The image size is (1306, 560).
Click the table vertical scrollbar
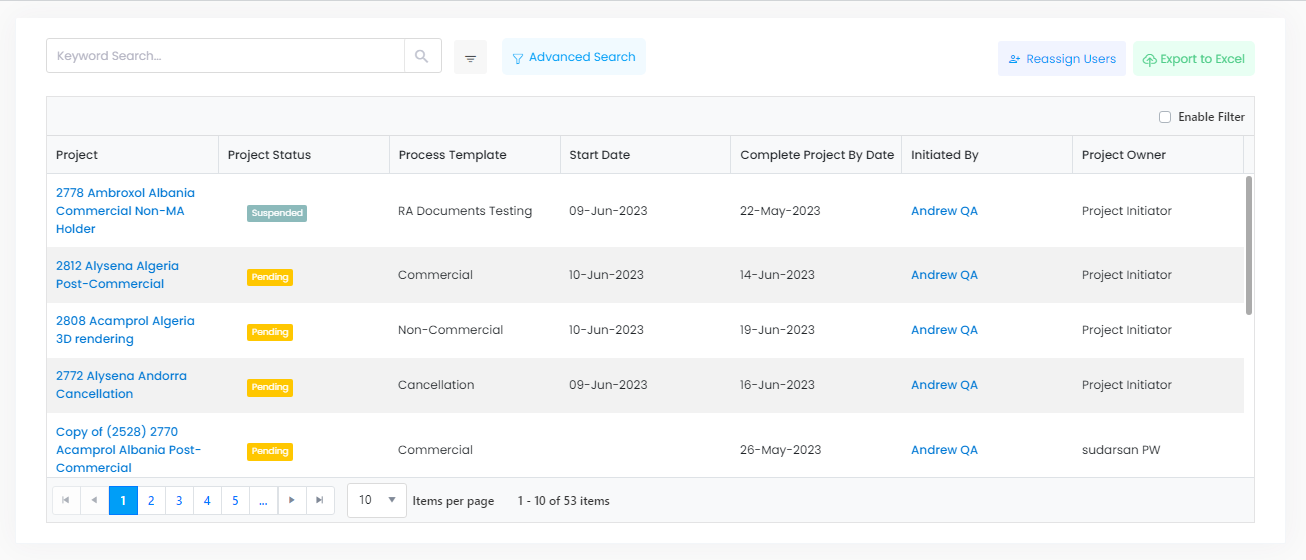(x=1249, y=245)
